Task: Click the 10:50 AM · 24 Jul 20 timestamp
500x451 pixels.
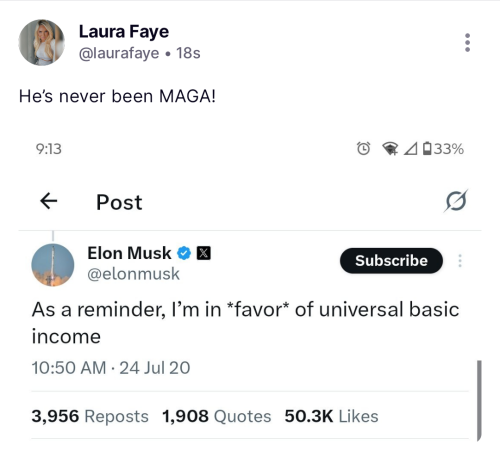Action: pos(111,368)
